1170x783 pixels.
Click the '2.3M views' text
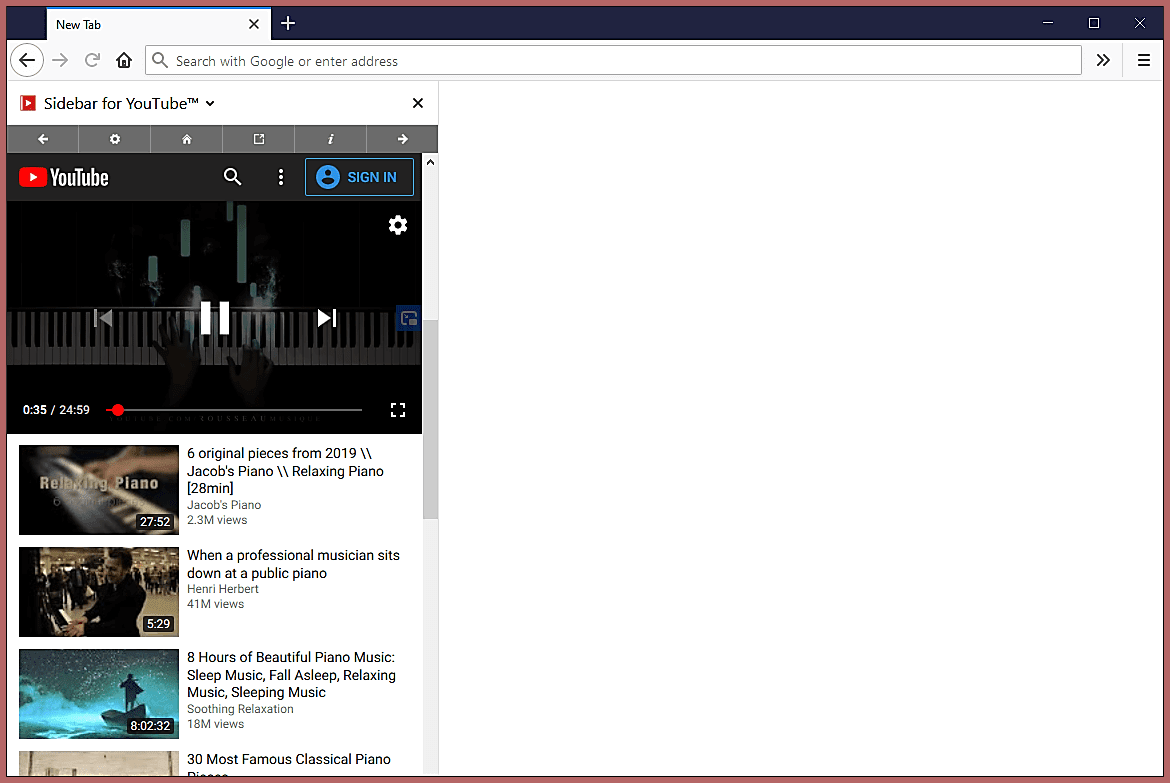[x=217, y=520]
